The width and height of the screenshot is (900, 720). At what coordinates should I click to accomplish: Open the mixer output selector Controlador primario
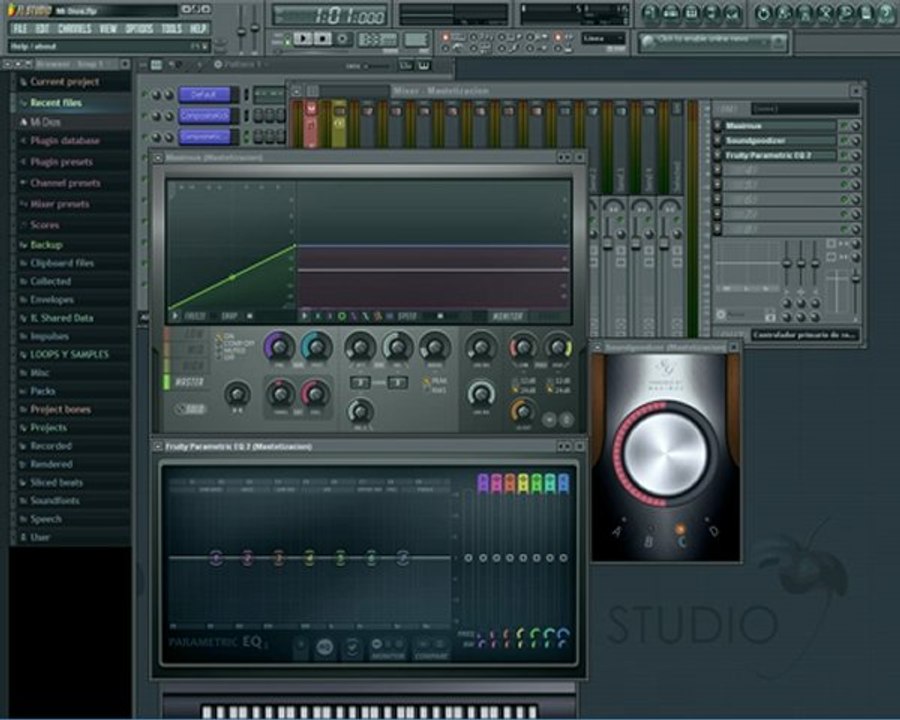tap(805, 335)
